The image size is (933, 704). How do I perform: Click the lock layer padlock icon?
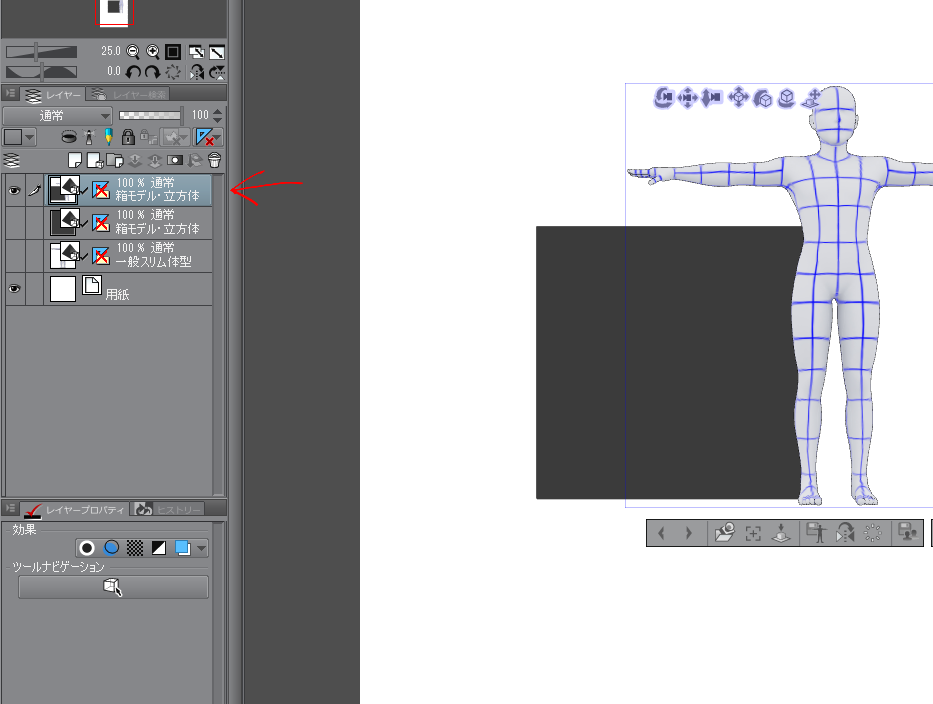tap(128, 137)
